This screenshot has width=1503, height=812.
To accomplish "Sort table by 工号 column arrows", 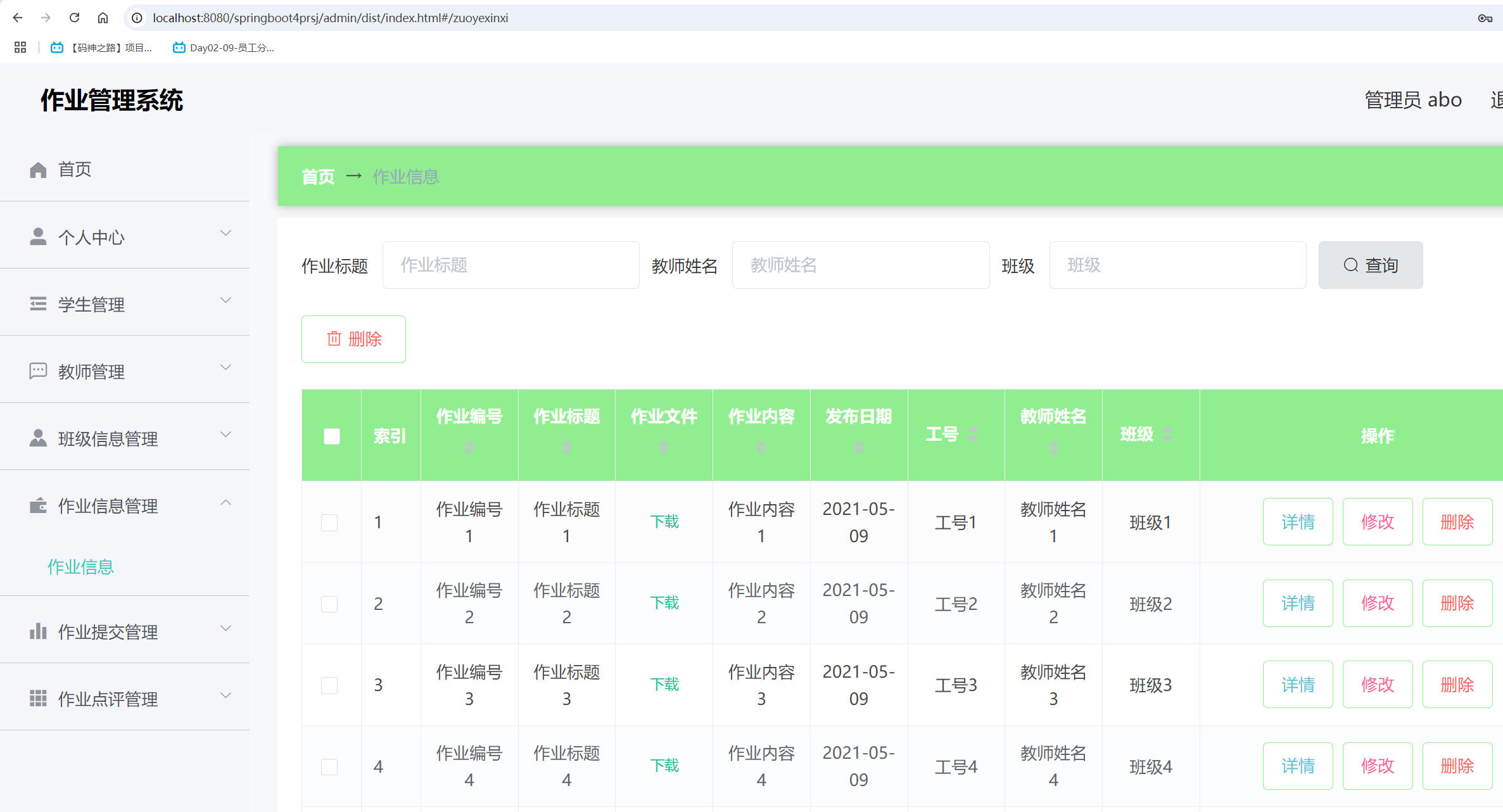I will pos(973,435).
